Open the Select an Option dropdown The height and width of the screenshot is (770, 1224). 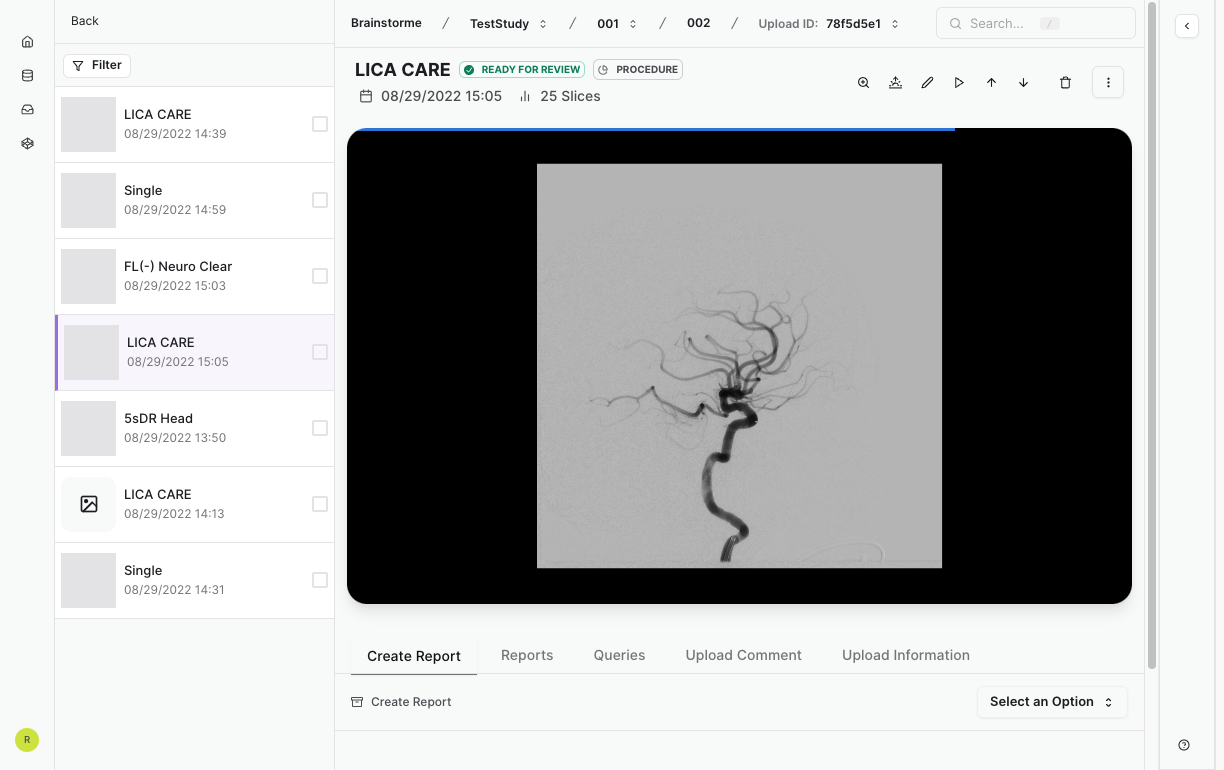click(1052, 702)
